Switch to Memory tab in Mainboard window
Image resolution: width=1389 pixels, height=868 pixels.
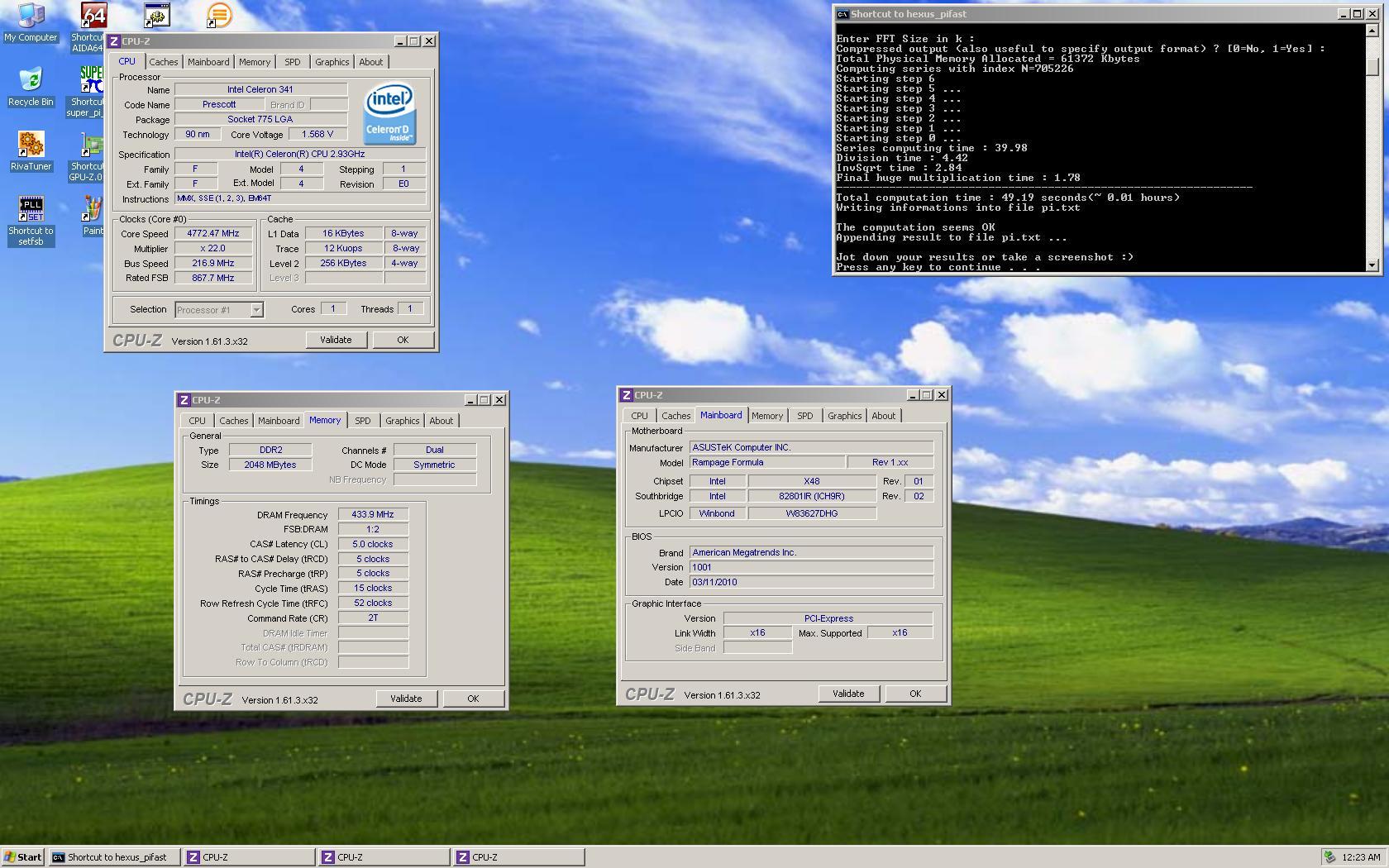point(767,416)
